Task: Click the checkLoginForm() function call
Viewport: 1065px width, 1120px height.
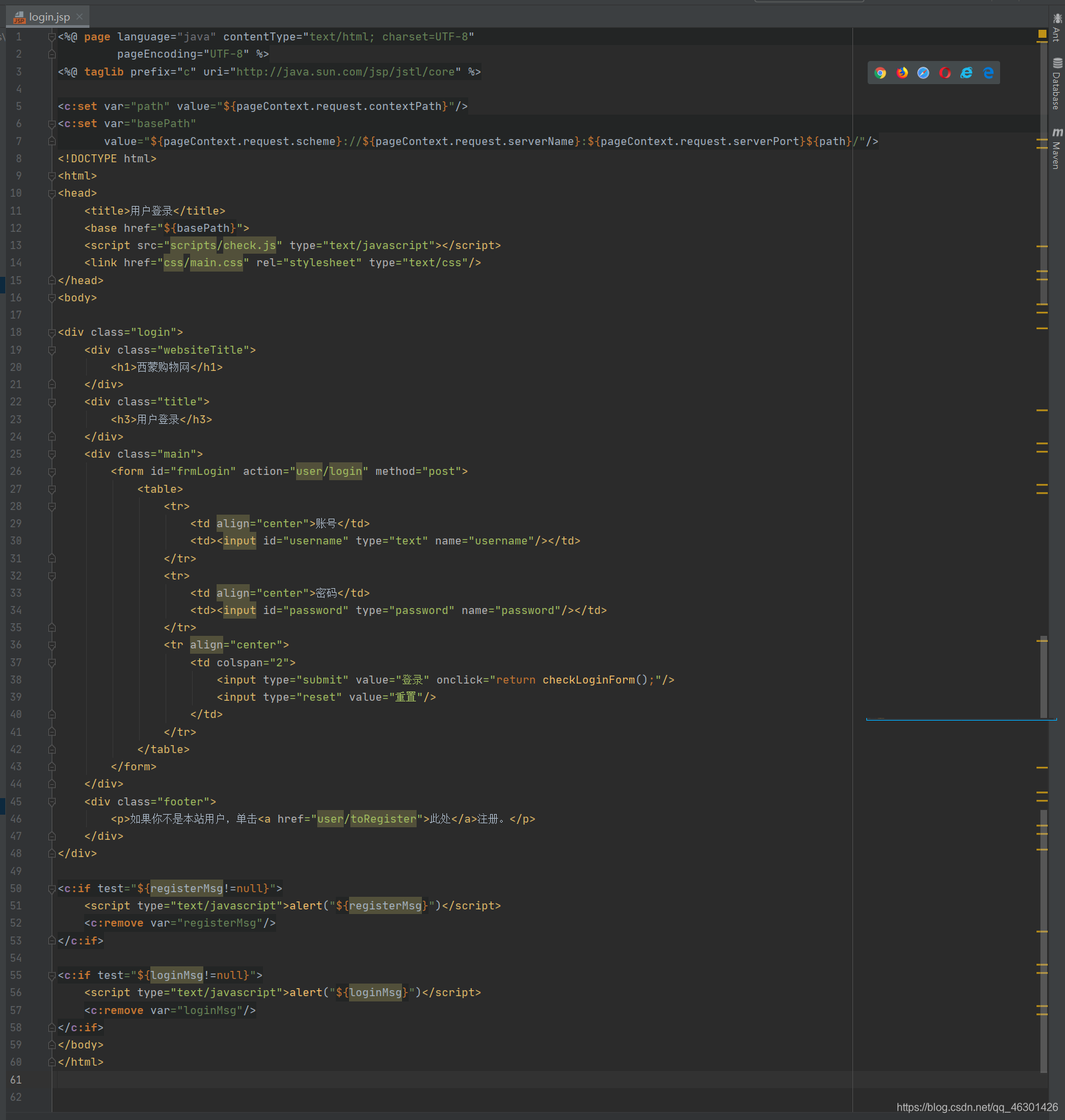Action: coord(595,680)
